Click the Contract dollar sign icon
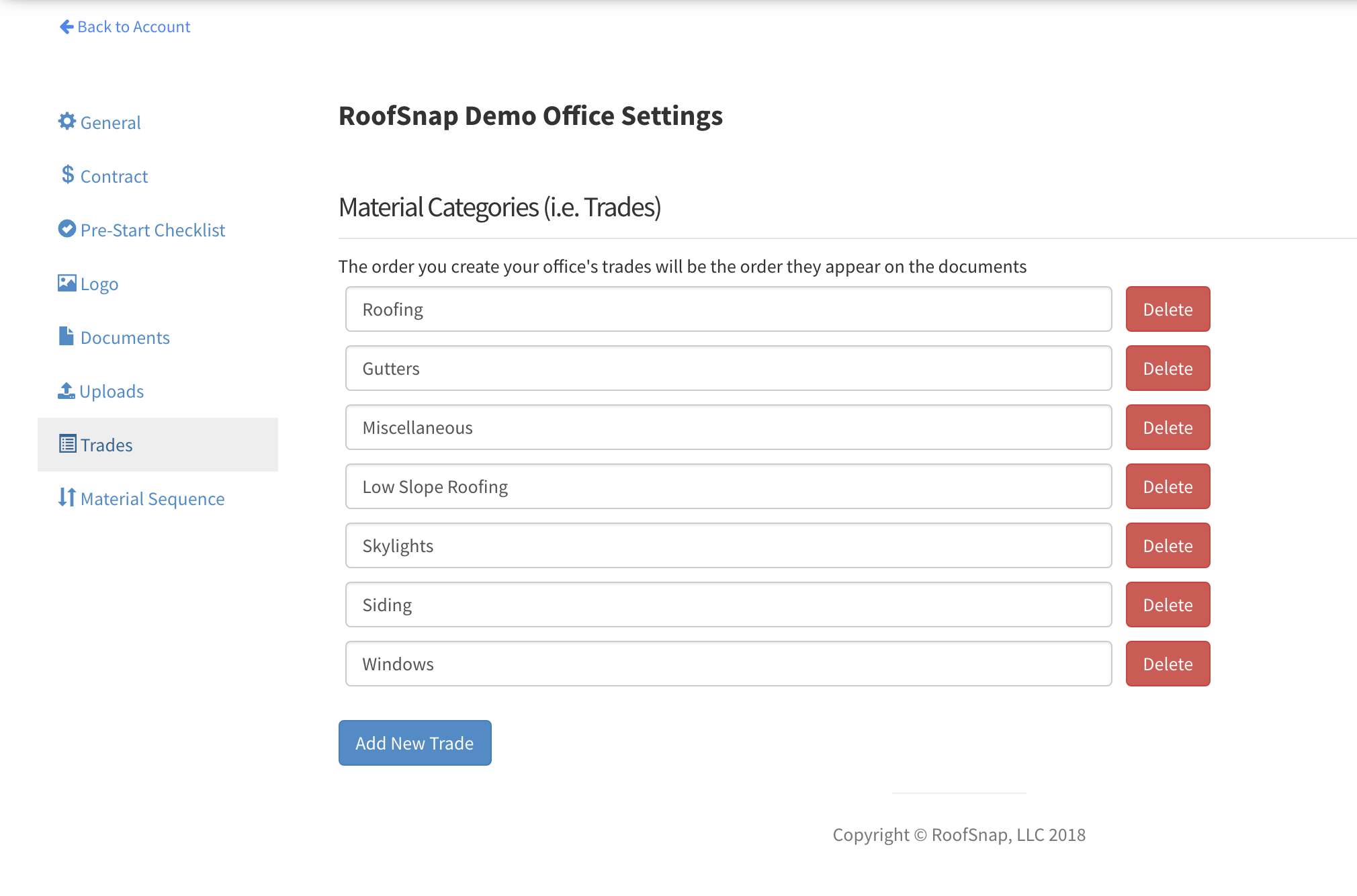This screenshot has height=896, width=1357. [x=67, y=175]
